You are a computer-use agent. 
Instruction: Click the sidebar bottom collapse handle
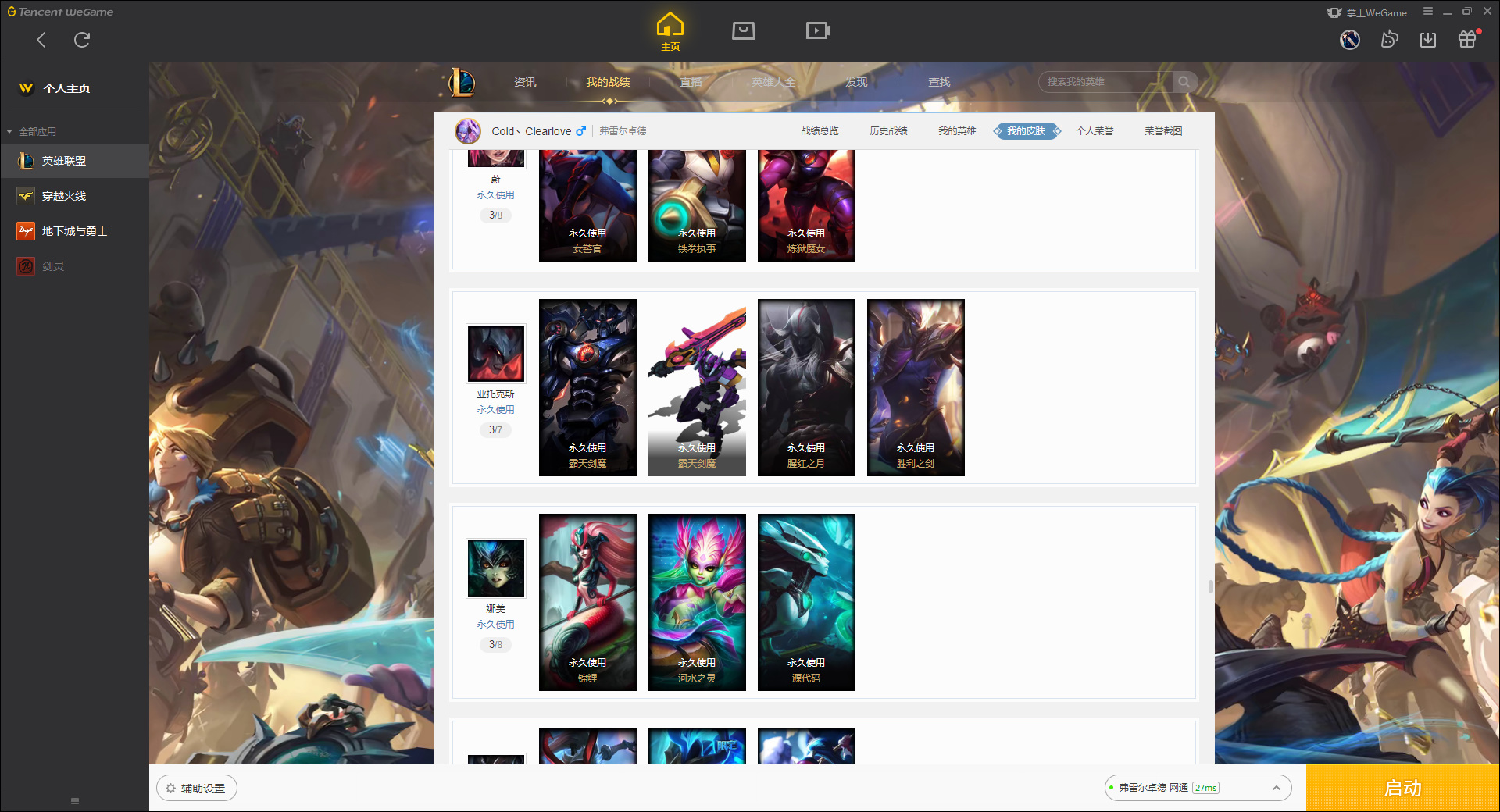click(x=75, y=801)
